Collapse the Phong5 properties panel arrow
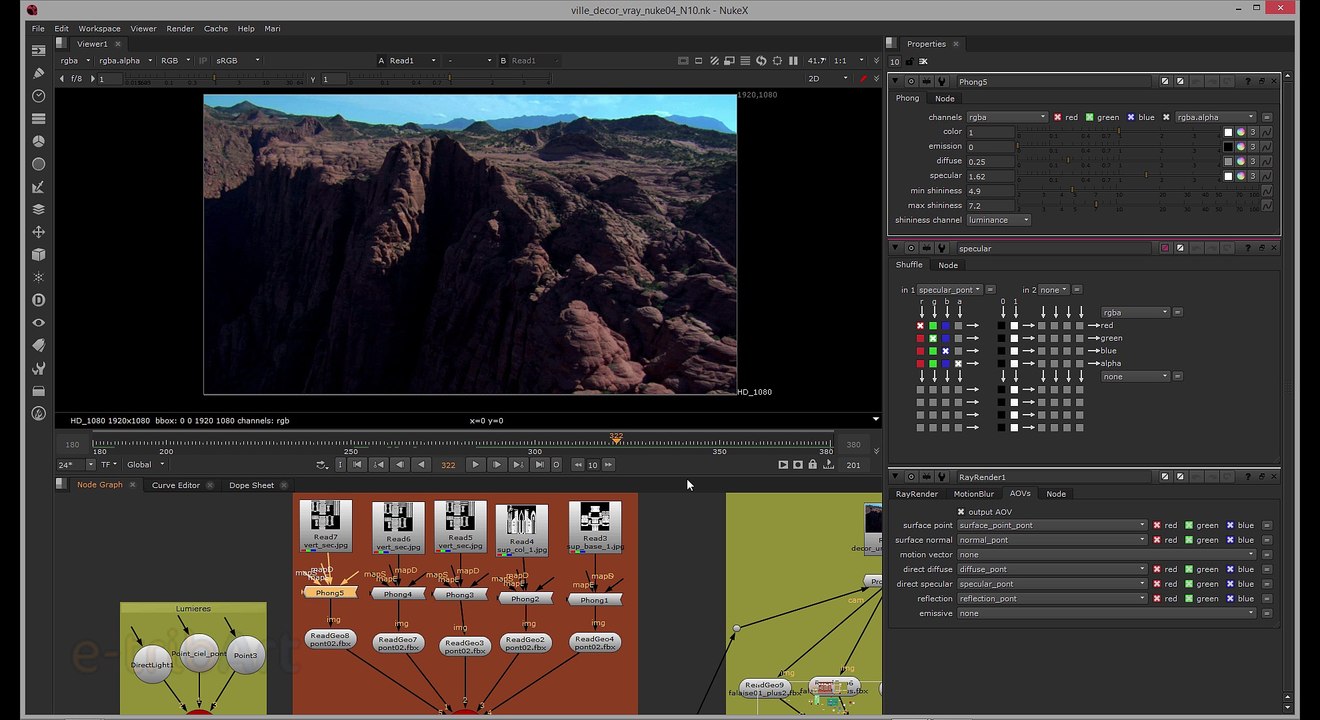This screenshot has height=720, width=1320. [896, 81]
